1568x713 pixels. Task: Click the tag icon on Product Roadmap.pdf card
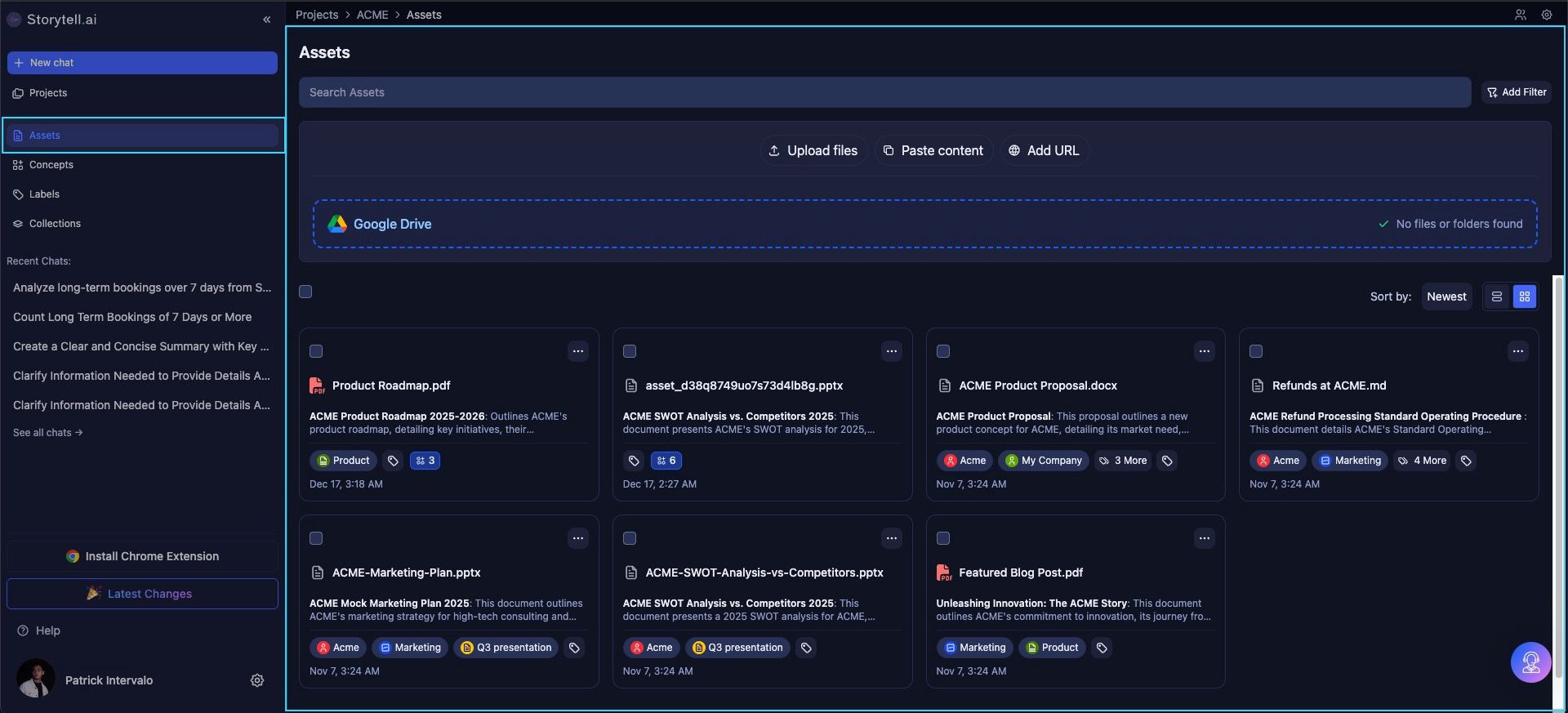click(x=393, y=461)
